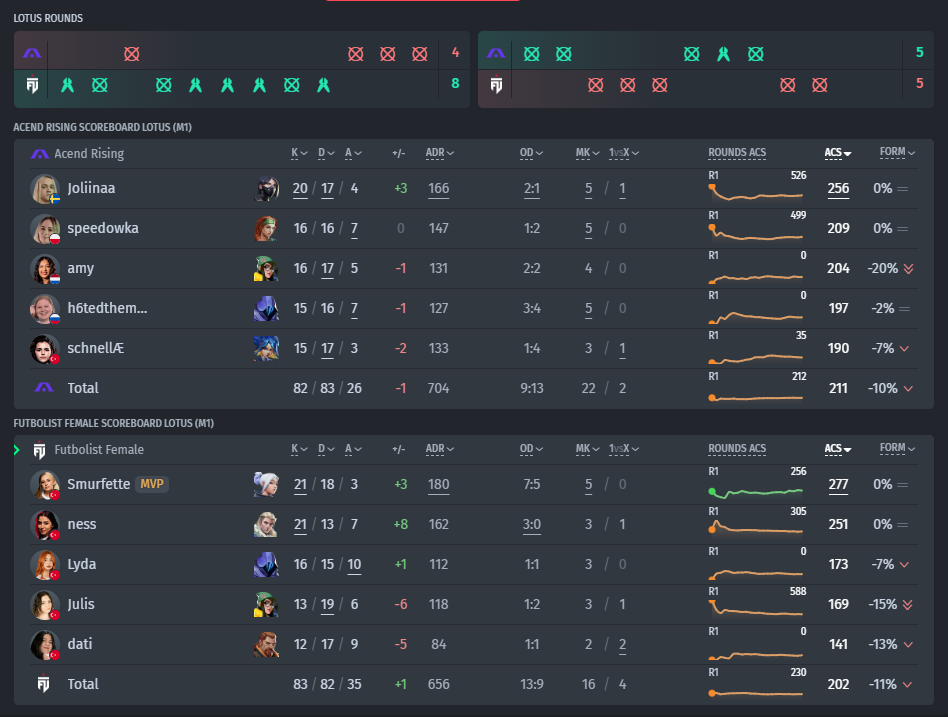Open Acend Rising team link

coord(89,154)
